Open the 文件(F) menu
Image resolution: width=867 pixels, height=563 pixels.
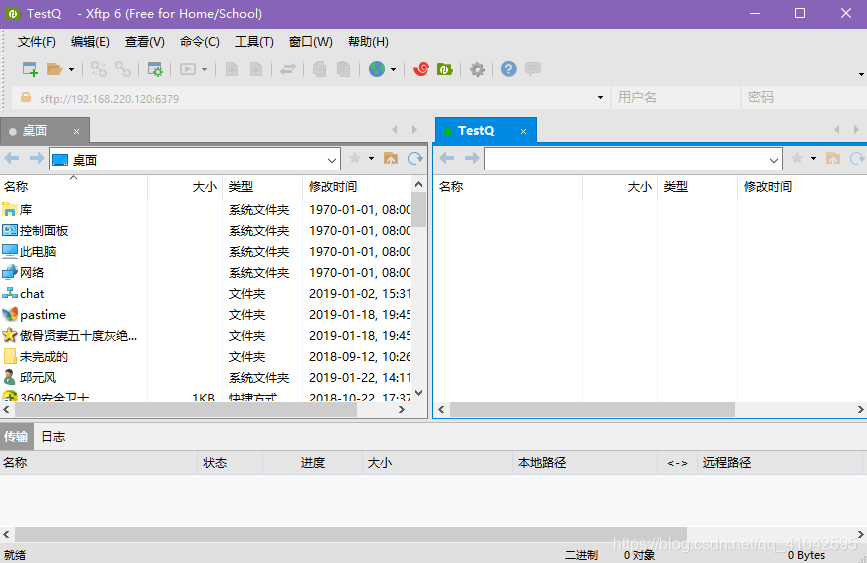click(36, 42)
